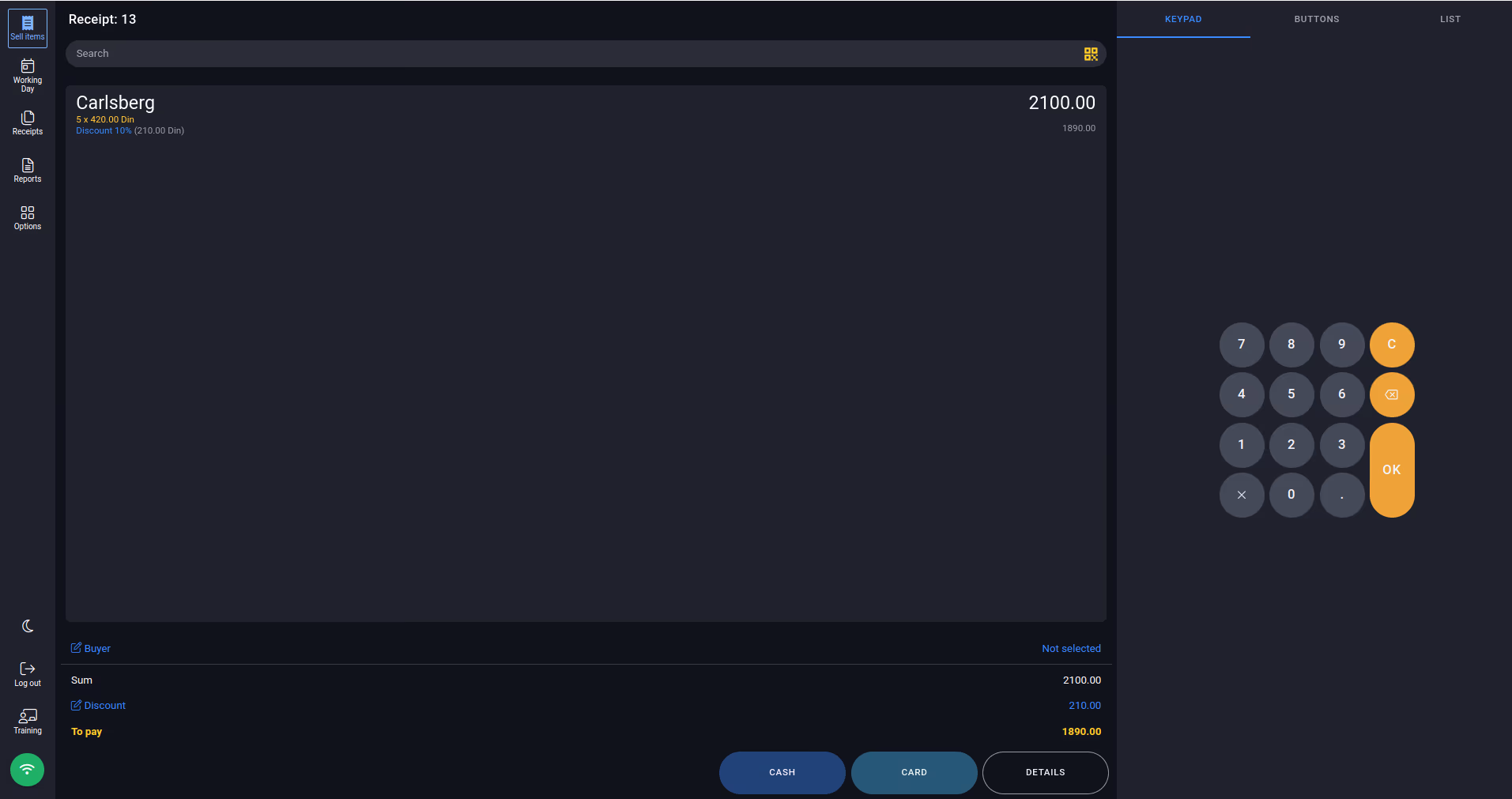Click the 5 x 420.00 Din quantity line
This screenshot has height=799, width=1512.
tap(105, 119)
